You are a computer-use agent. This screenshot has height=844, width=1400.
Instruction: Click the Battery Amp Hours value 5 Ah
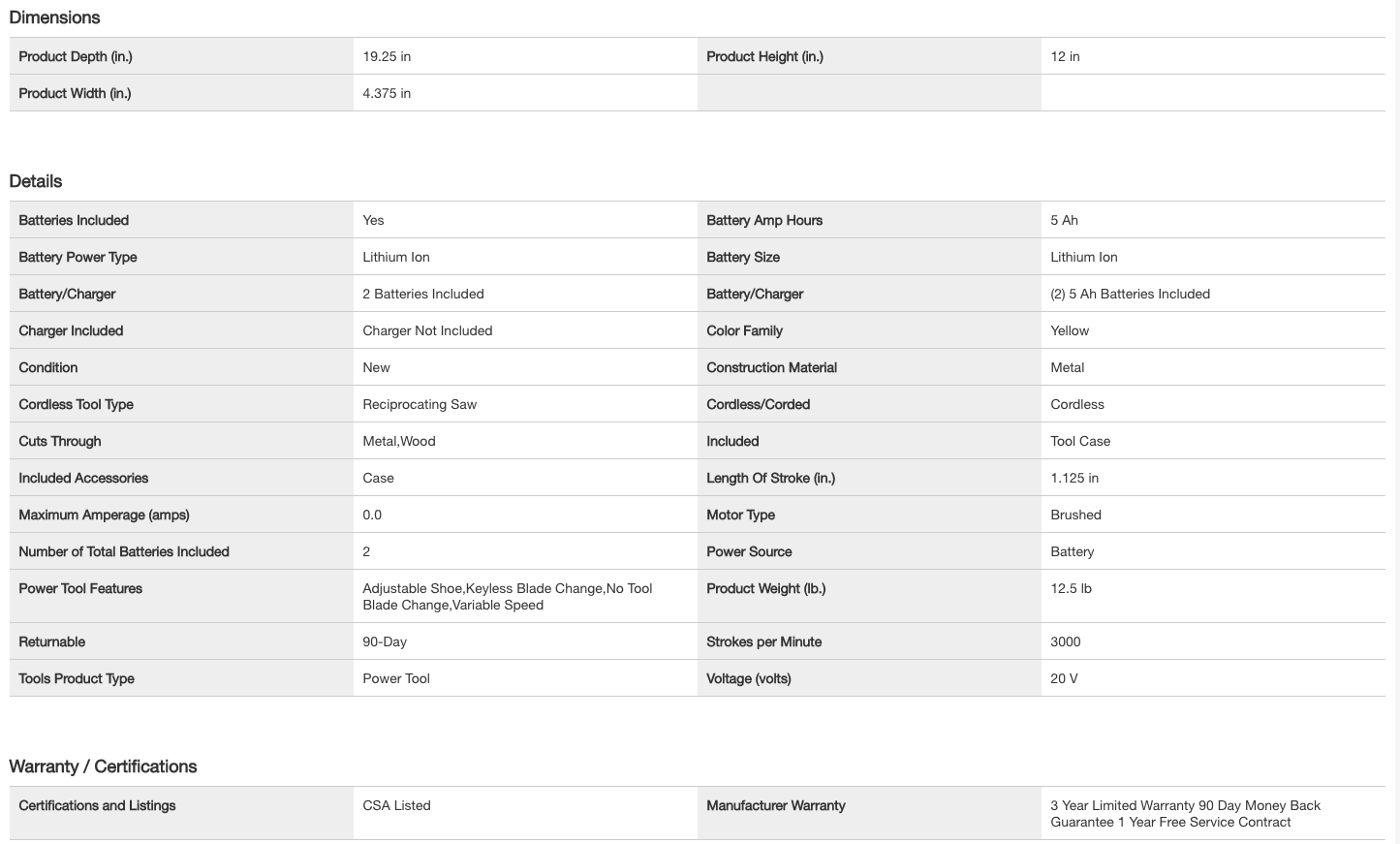1064,220
